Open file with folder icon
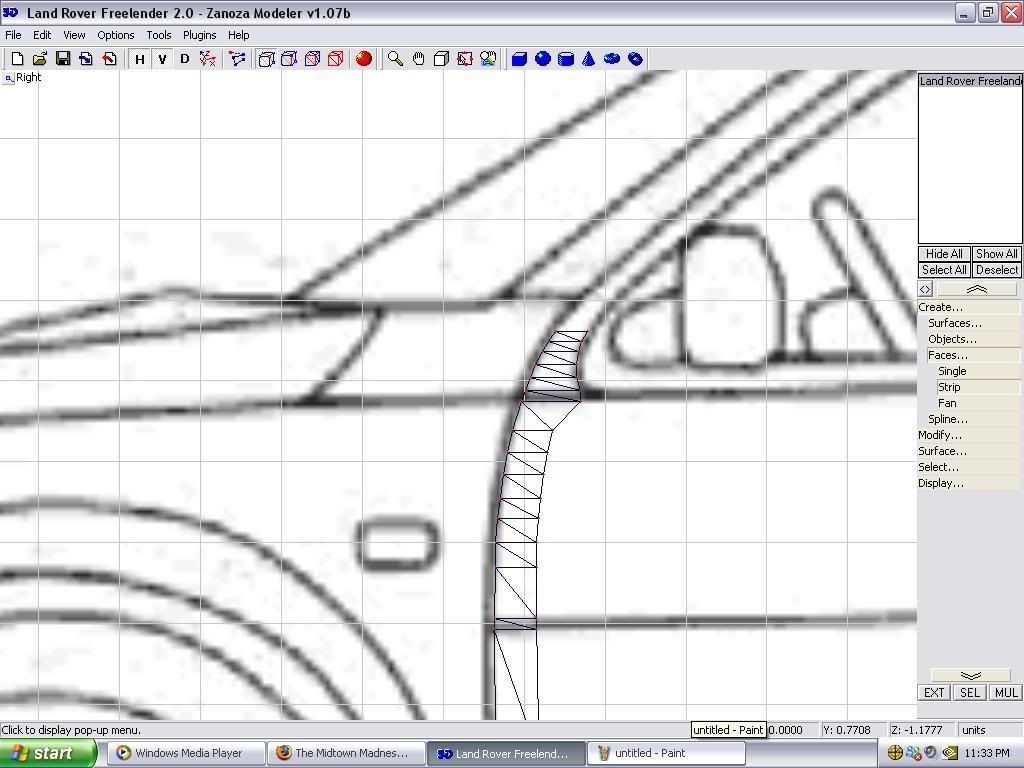 click(40, 59)
